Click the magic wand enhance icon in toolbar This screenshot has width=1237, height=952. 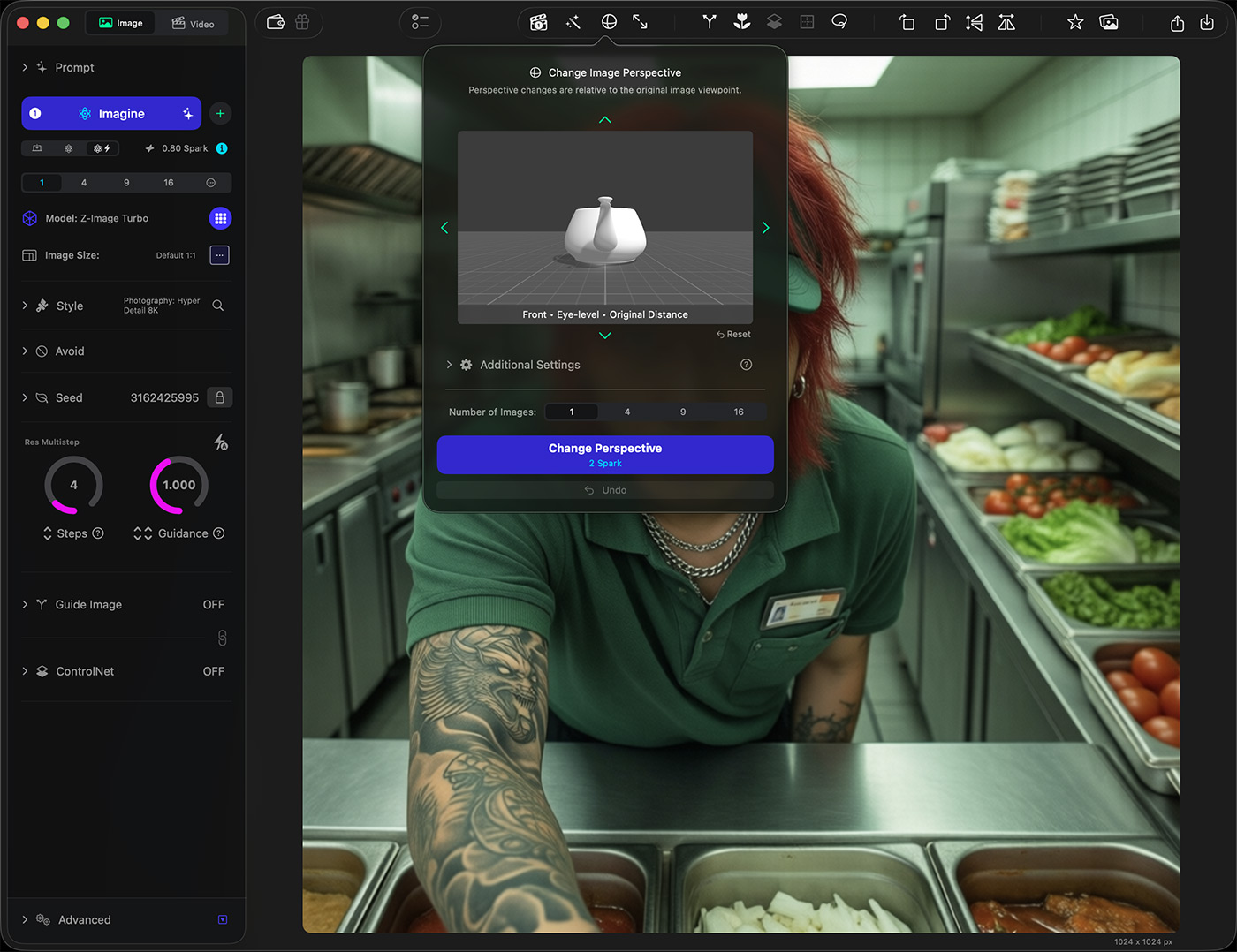[x=573, y=22]
